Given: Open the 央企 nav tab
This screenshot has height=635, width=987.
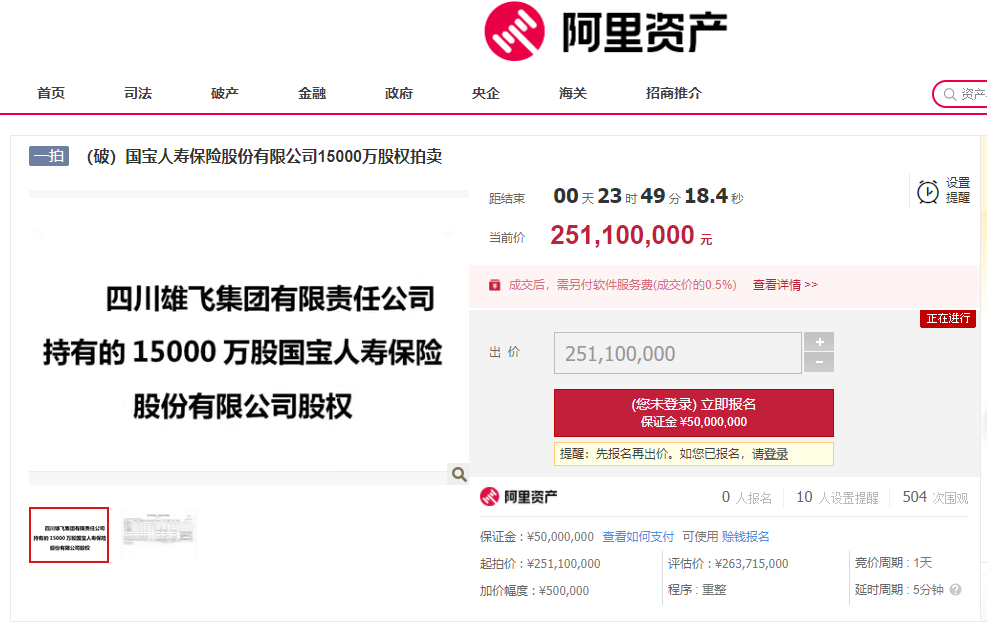Looking at the screenshot, I should (485, 93).
